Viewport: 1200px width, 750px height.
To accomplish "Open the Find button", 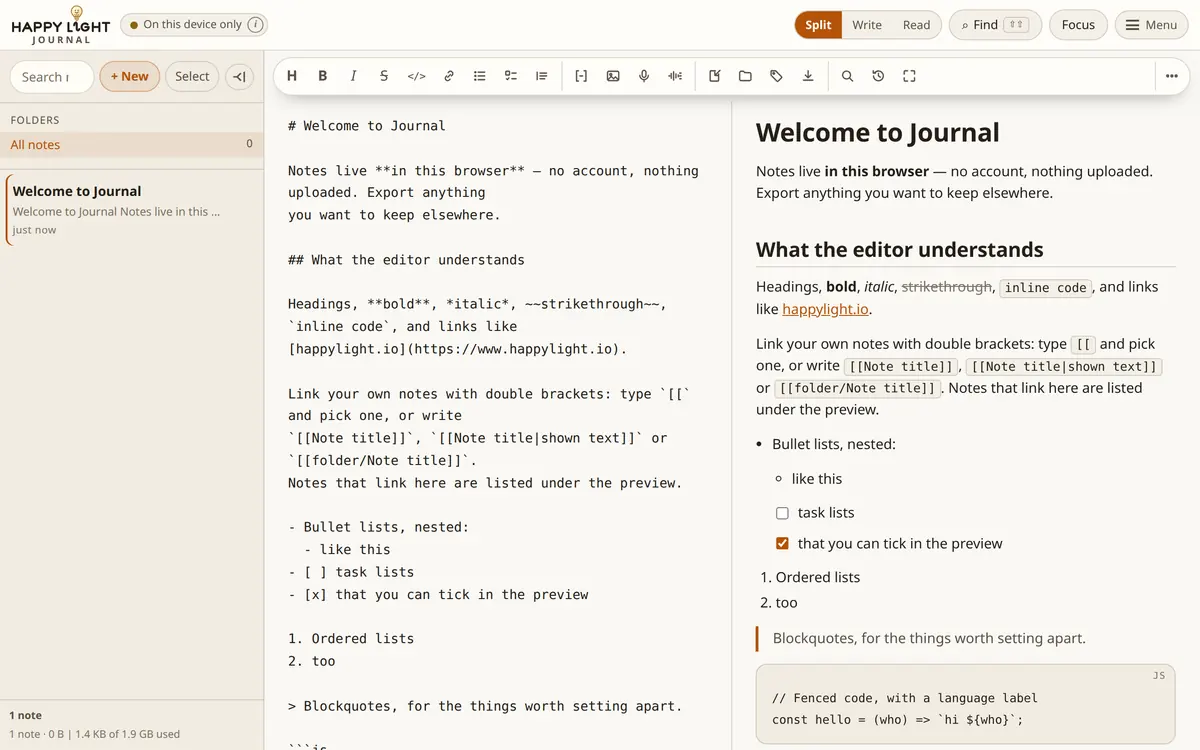I will click(995, 25).
